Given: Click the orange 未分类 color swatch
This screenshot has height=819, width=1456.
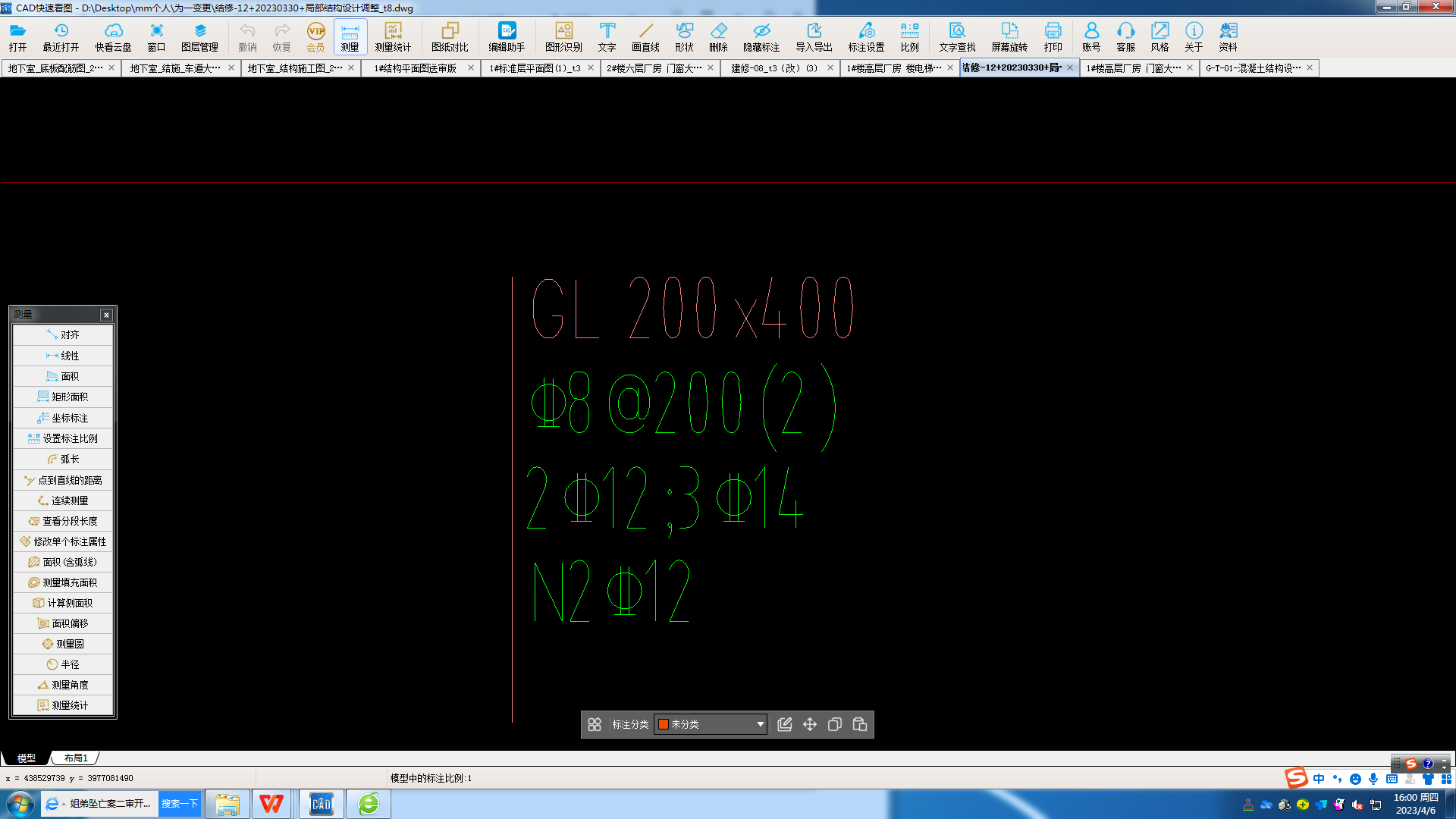Looking at the screenshot, I should click(664, 724).
